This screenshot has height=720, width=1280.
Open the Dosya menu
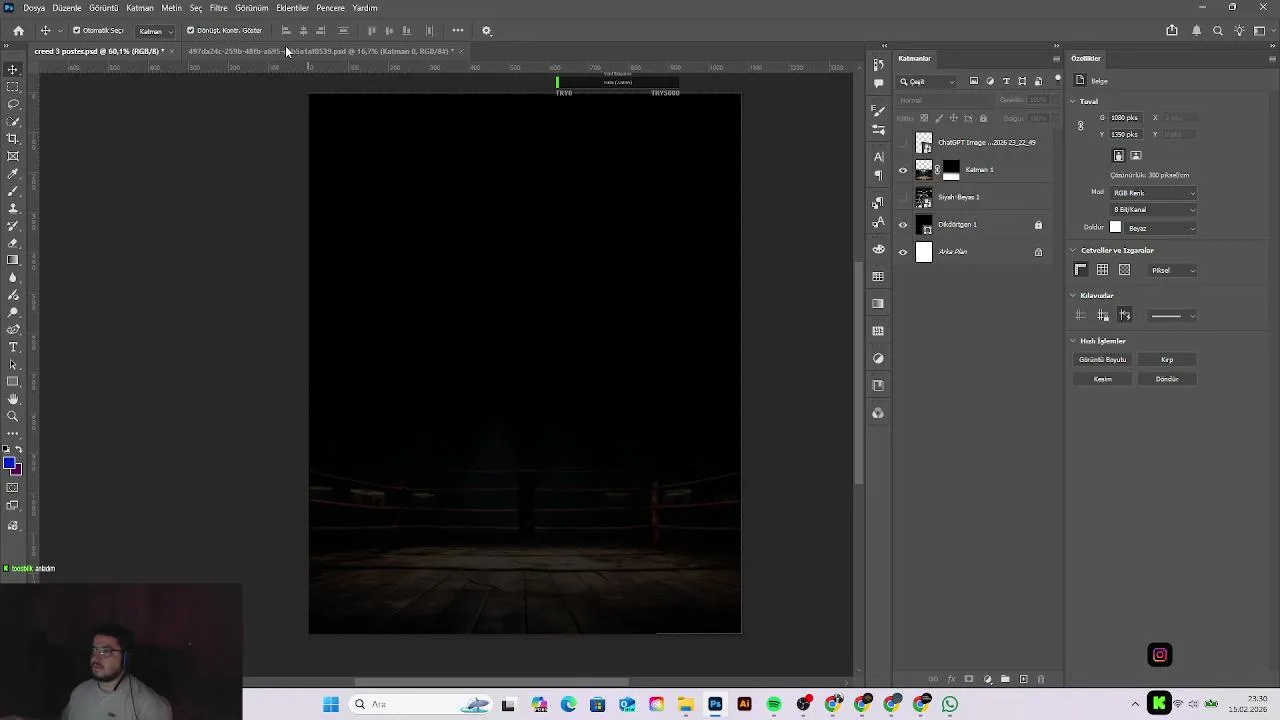tap(34, 8)
